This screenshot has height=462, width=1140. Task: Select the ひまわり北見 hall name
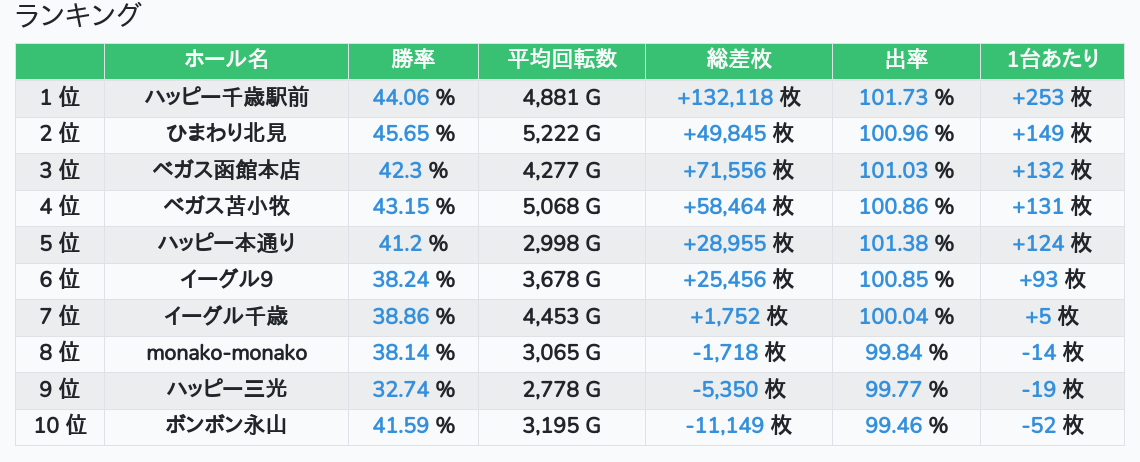pos(226,134)
